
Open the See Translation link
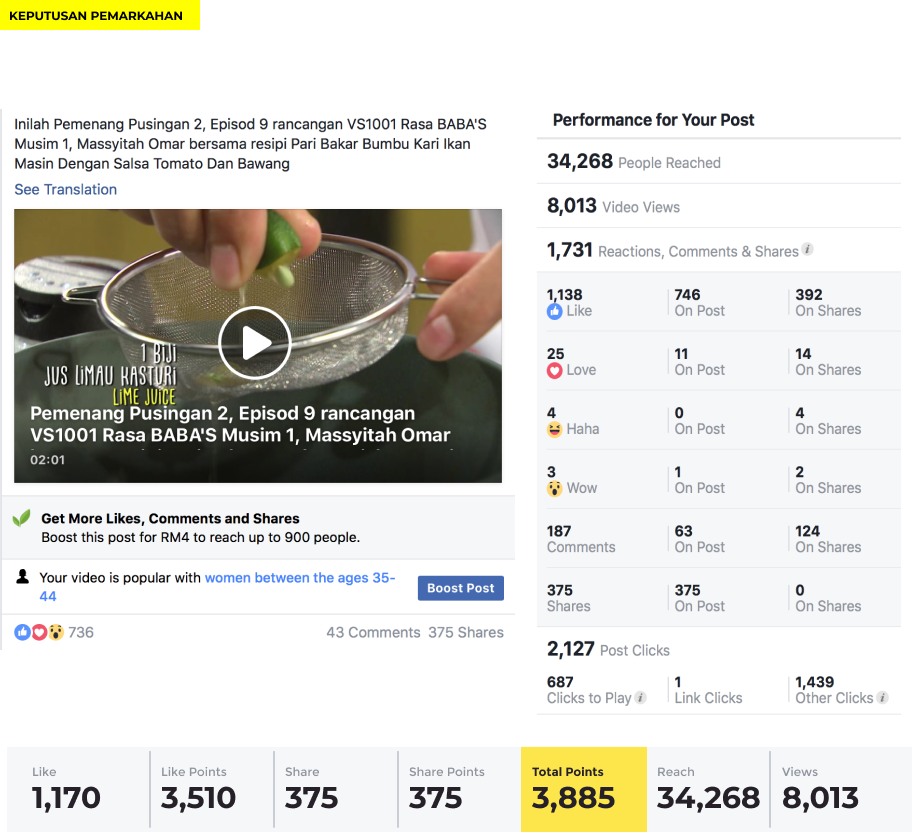tap(66, 190)
